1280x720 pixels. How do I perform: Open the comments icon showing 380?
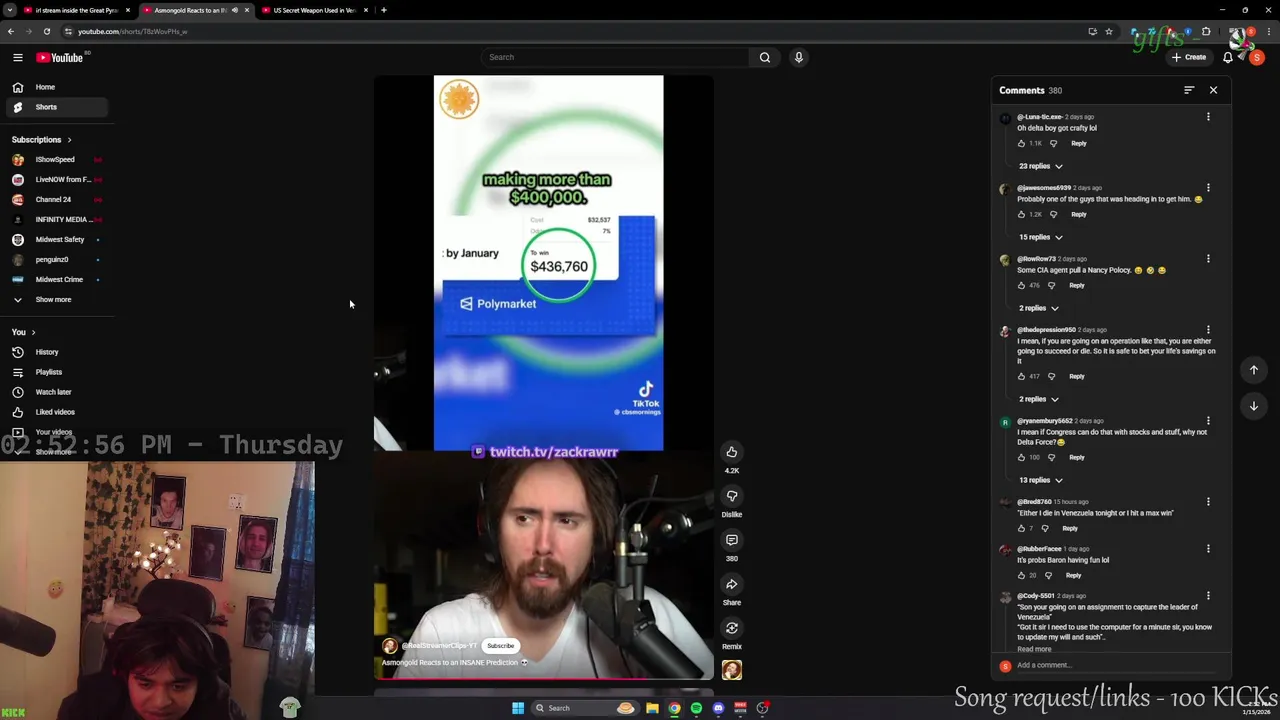point(732,540)
